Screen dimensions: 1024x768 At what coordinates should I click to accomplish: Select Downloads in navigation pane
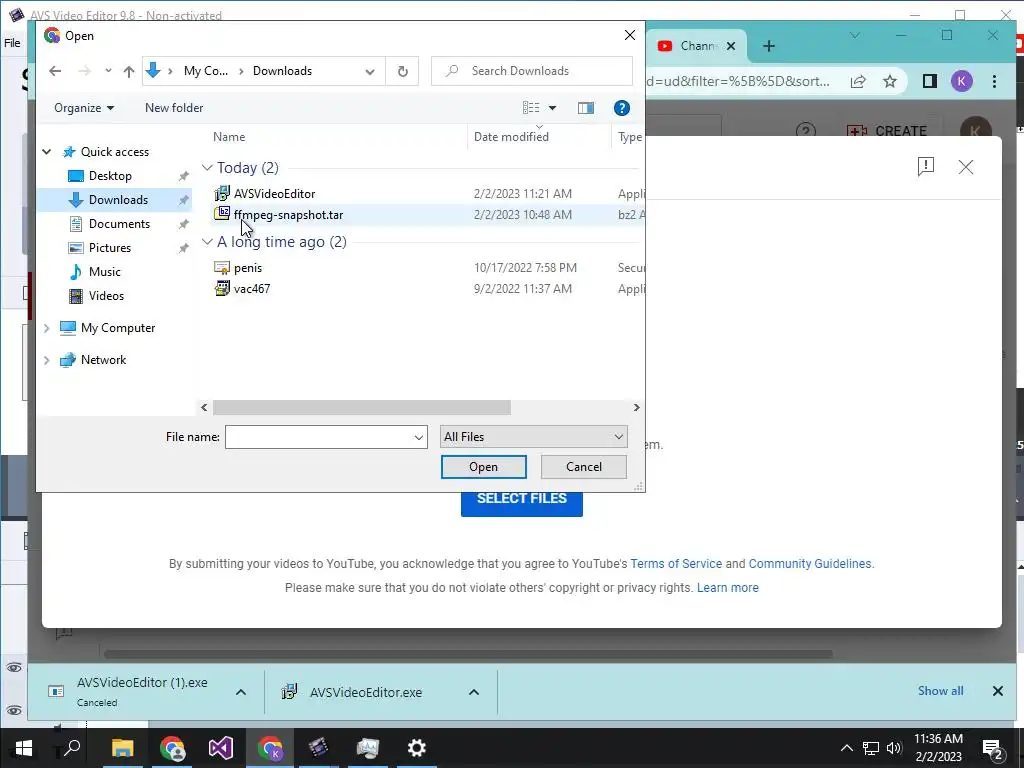point(118,200)
